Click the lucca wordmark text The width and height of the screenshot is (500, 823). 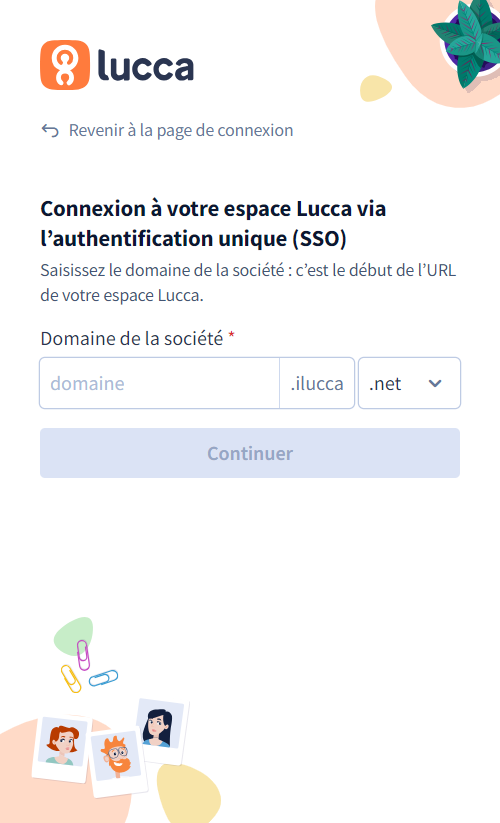tap(146, 66)
